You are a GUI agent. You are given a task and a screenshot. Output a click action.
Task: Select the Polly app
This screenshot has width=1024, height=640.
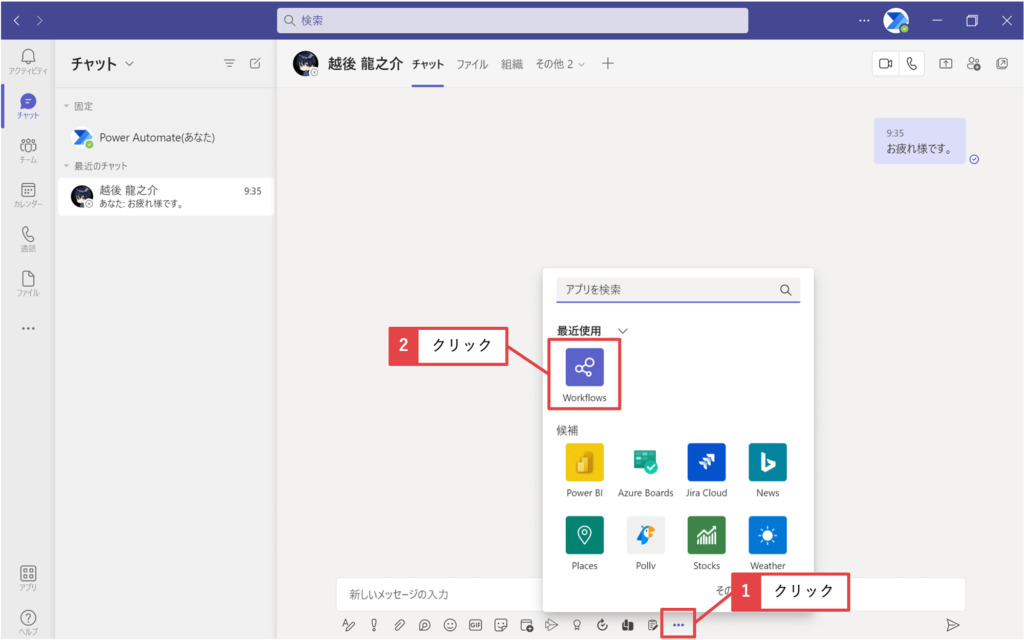click(645, 543)
